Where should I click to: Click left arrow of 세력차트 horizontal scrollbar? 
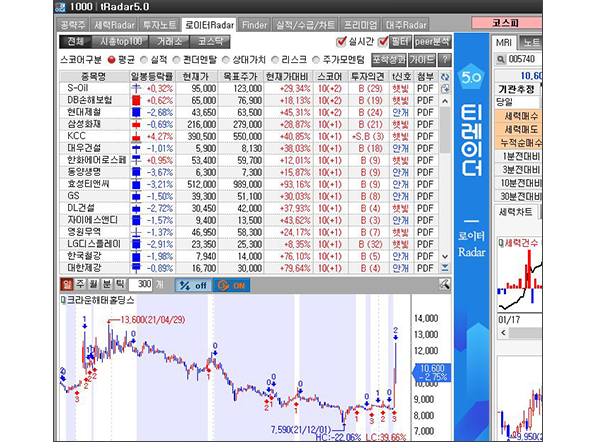[x=503, y=333]
